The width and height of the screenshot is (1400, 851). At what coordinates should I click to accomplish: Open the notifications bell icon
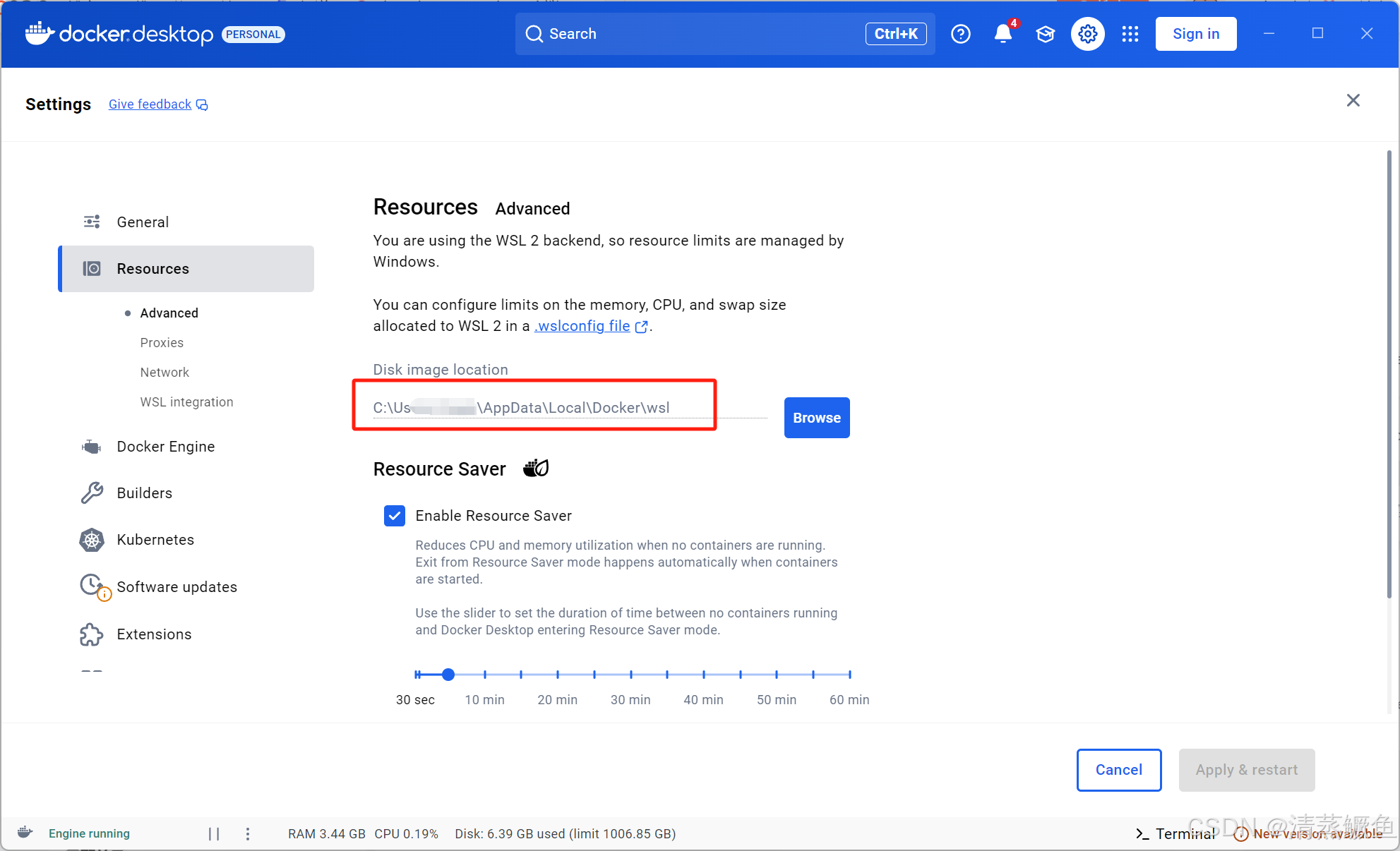(x=1003, y=34)
